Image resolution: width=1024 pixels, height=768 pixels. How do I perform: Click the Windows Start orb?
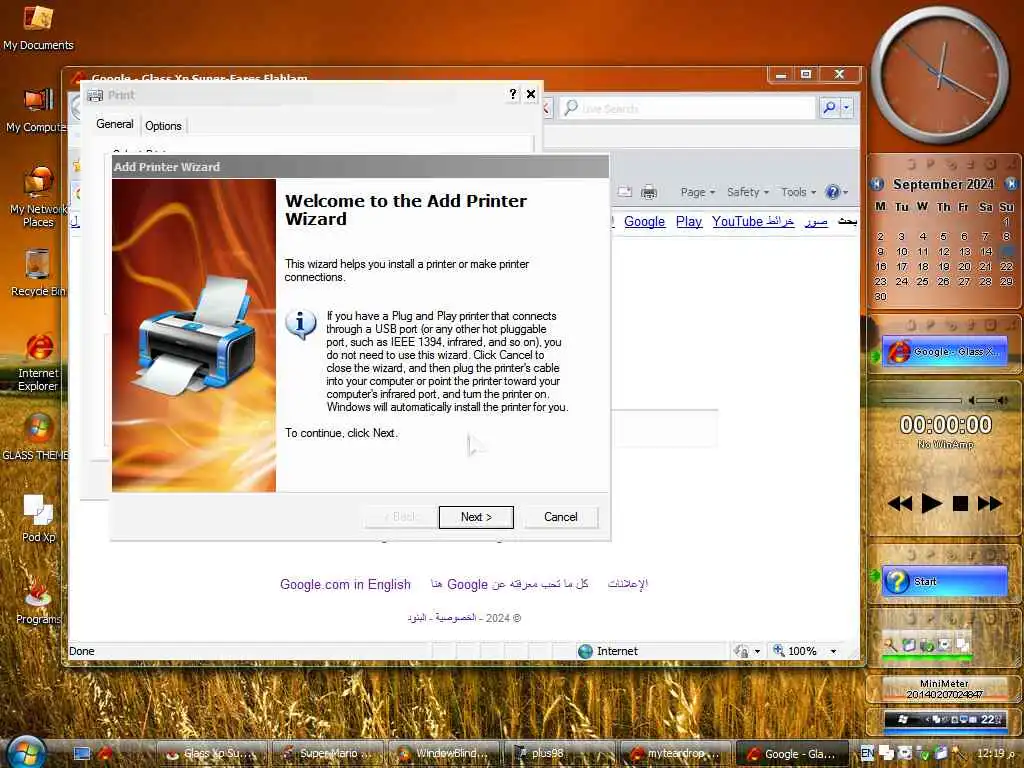pyautogui.click(x=25, y=752)
